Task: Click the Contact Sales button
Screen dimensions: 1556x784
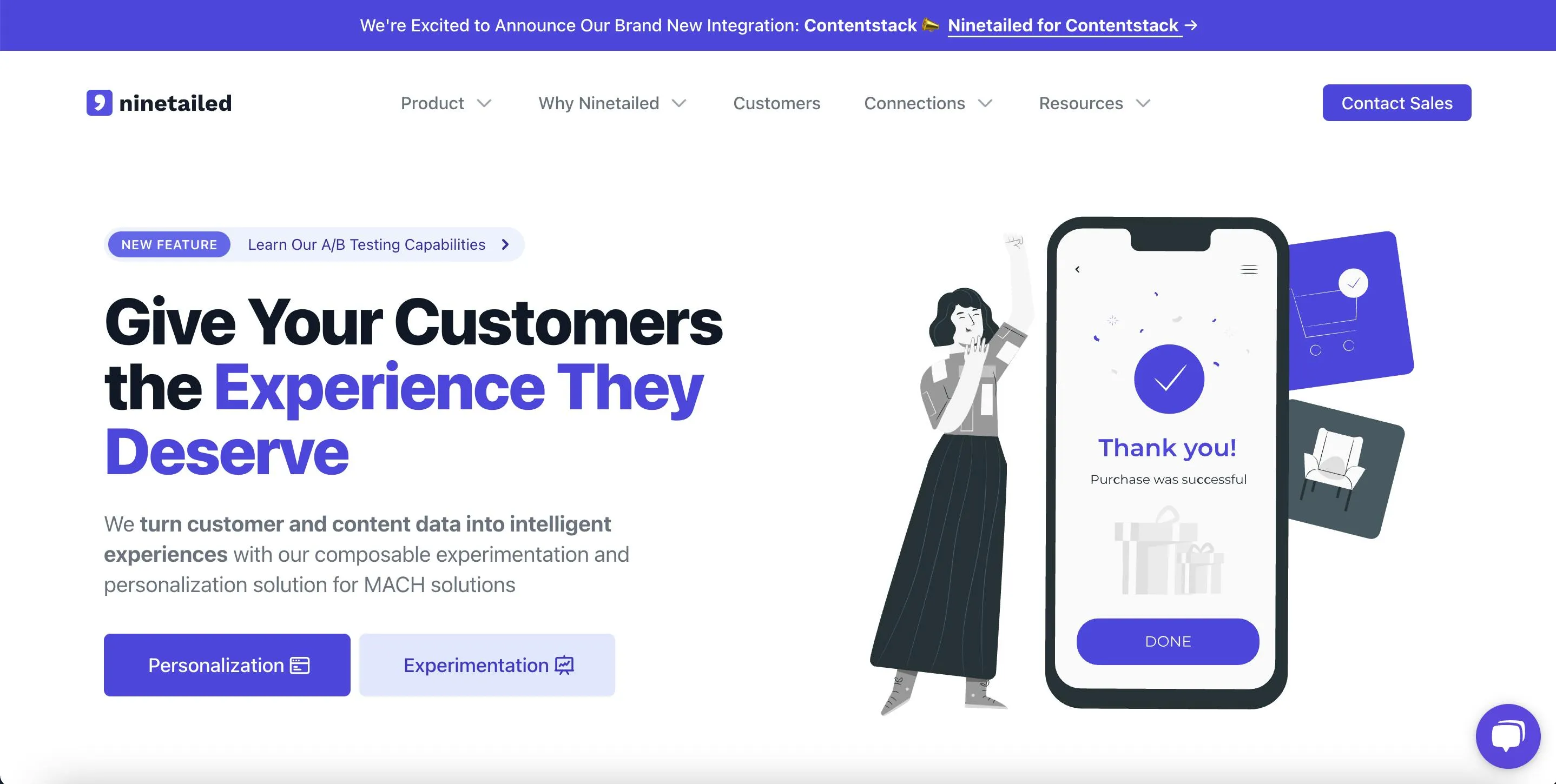Action: 1396,103
